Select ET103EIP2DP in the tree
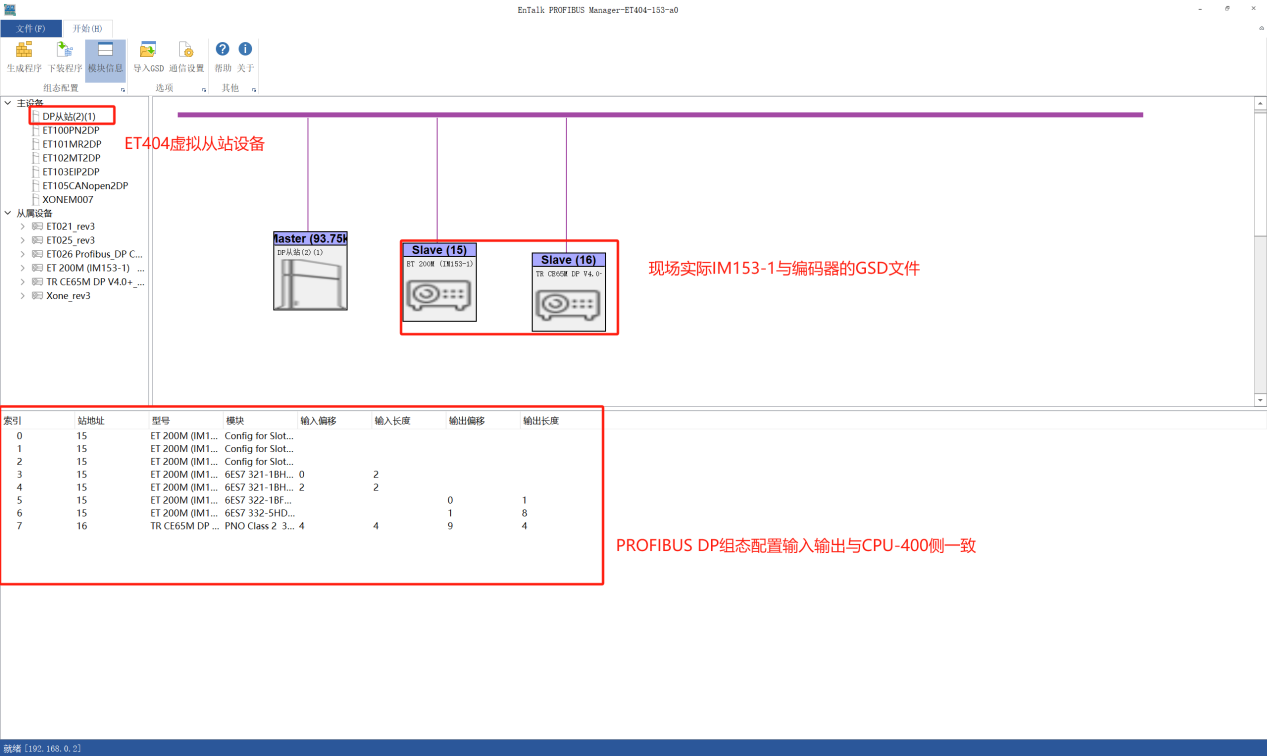Image resolution: width=1267 pixels, height=756 pixels. point(72,172)
